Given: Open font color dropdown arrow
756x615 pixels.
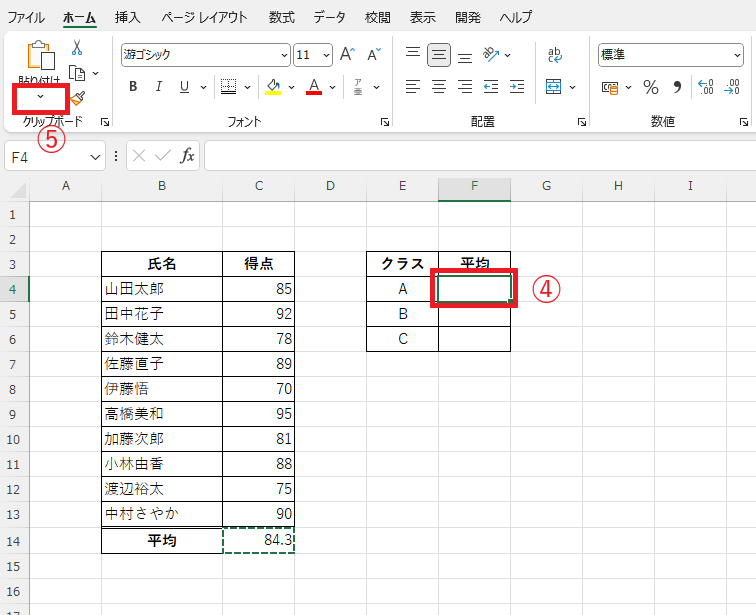Looking at the screenshot, I should click(332, 87).
